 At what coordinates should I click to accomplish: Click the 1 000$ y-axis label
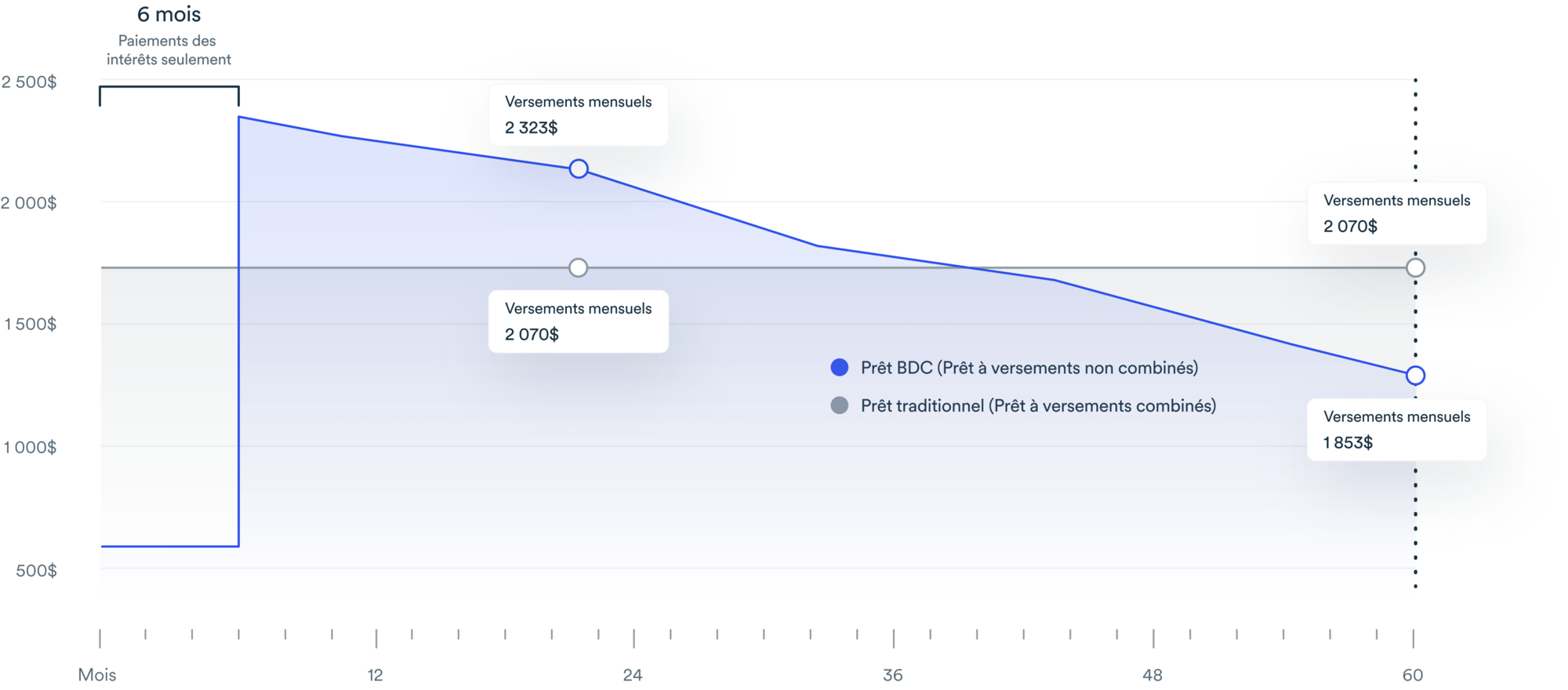30,448
